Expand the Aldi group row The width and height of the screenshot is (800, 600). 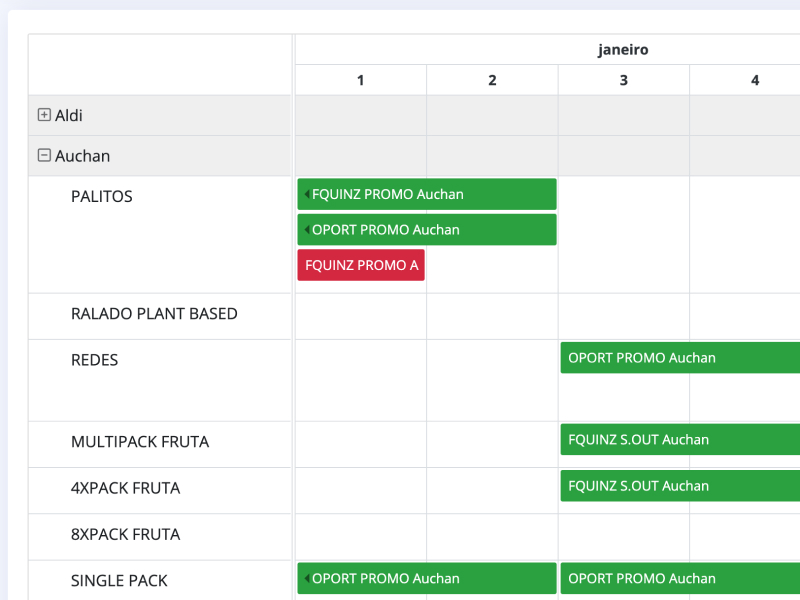click(x=44, y=115)
